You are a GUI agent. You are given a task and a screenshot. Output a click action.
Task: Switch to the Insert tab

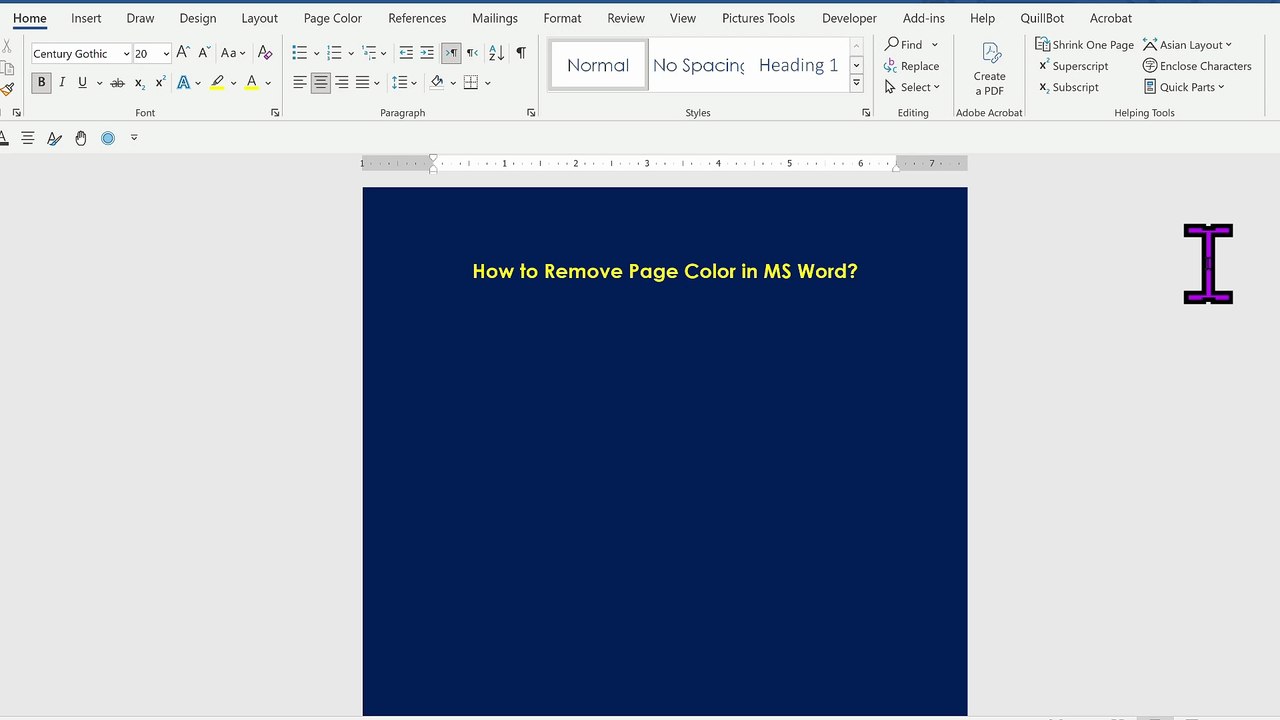click(86, 18)
